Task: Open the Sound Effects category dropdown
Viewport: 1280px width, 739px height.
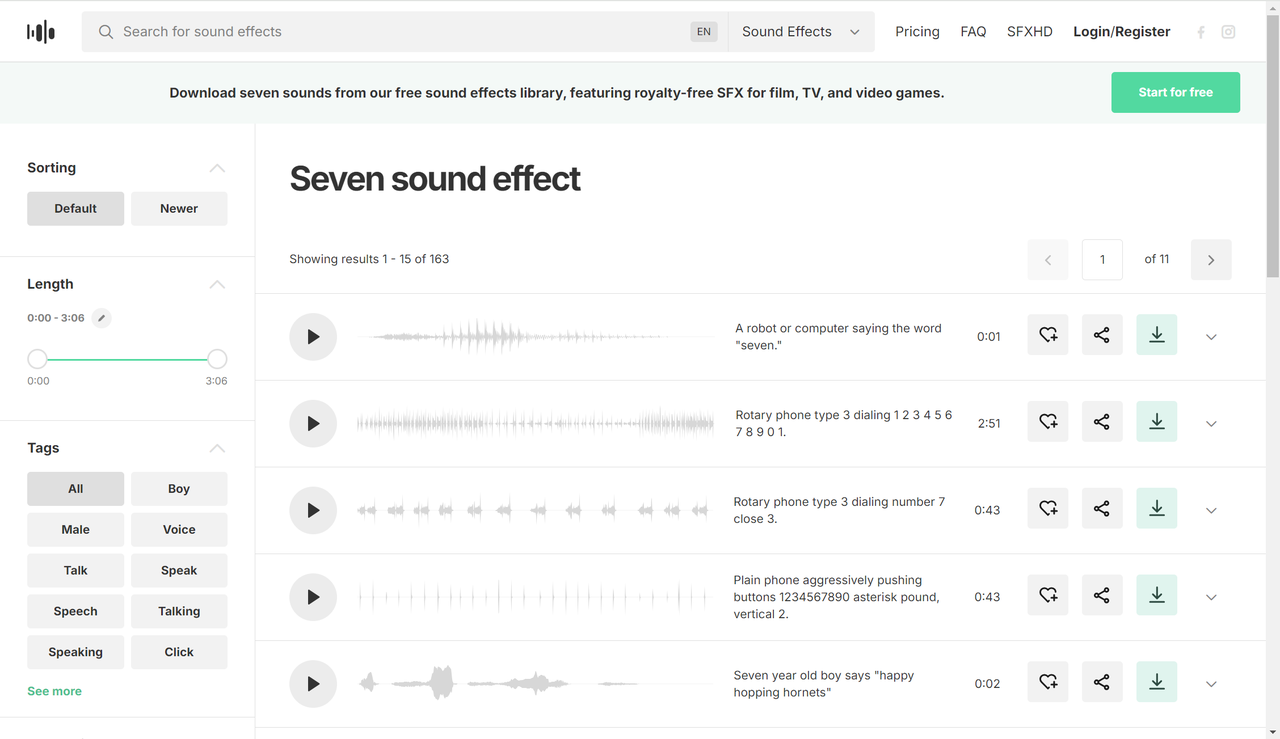Action: pyautogui.click(x=800, y=31)
